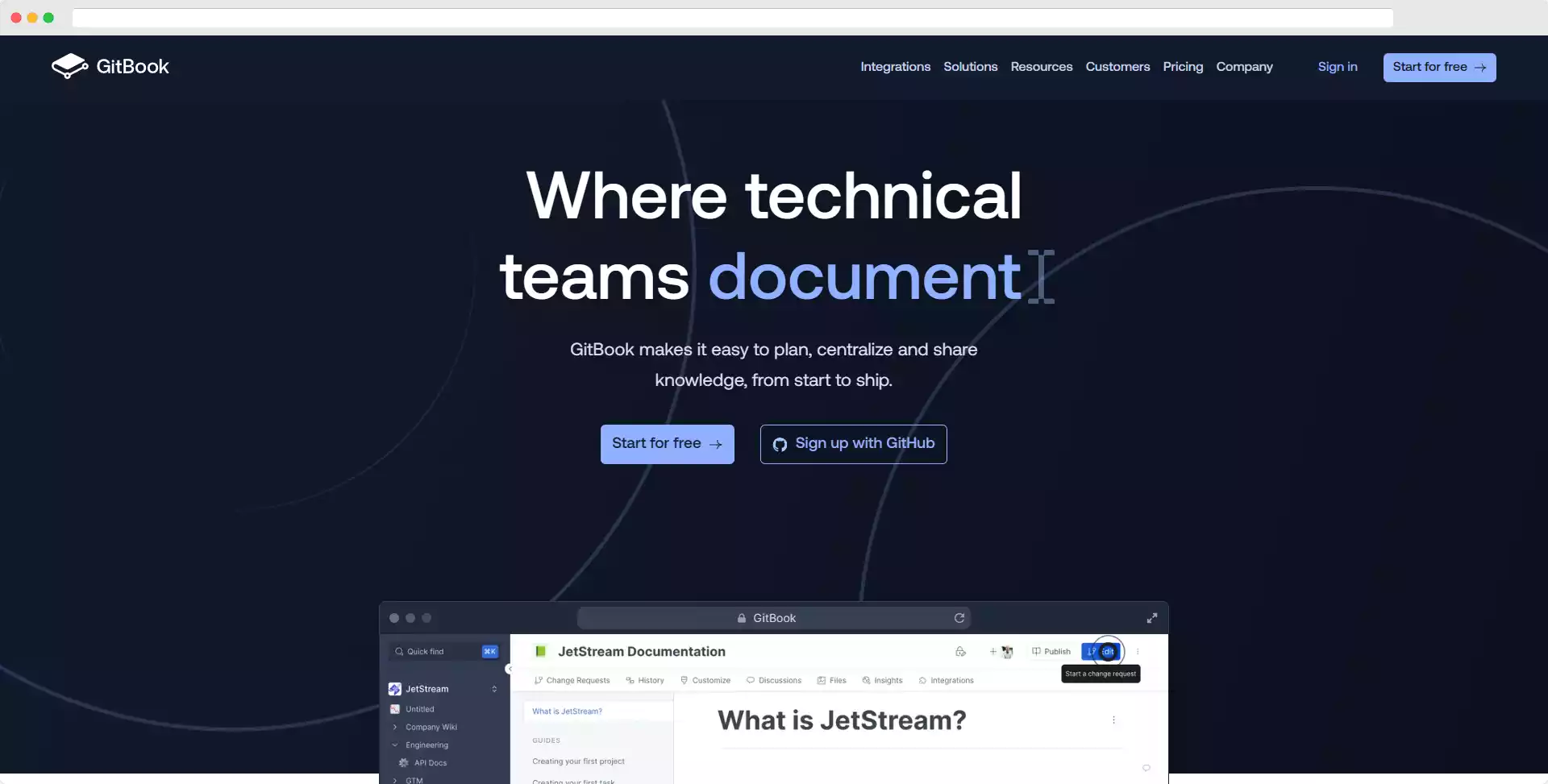Click the GitBook logo
This screenshot has width=1548, height=784.
click(x=110, y=66)
